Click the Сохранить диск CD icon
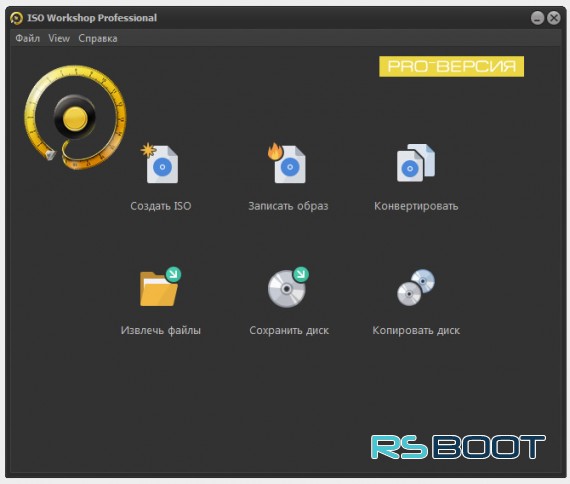The height and width of the screenshot is (484, 570). [x=288, y=287]
